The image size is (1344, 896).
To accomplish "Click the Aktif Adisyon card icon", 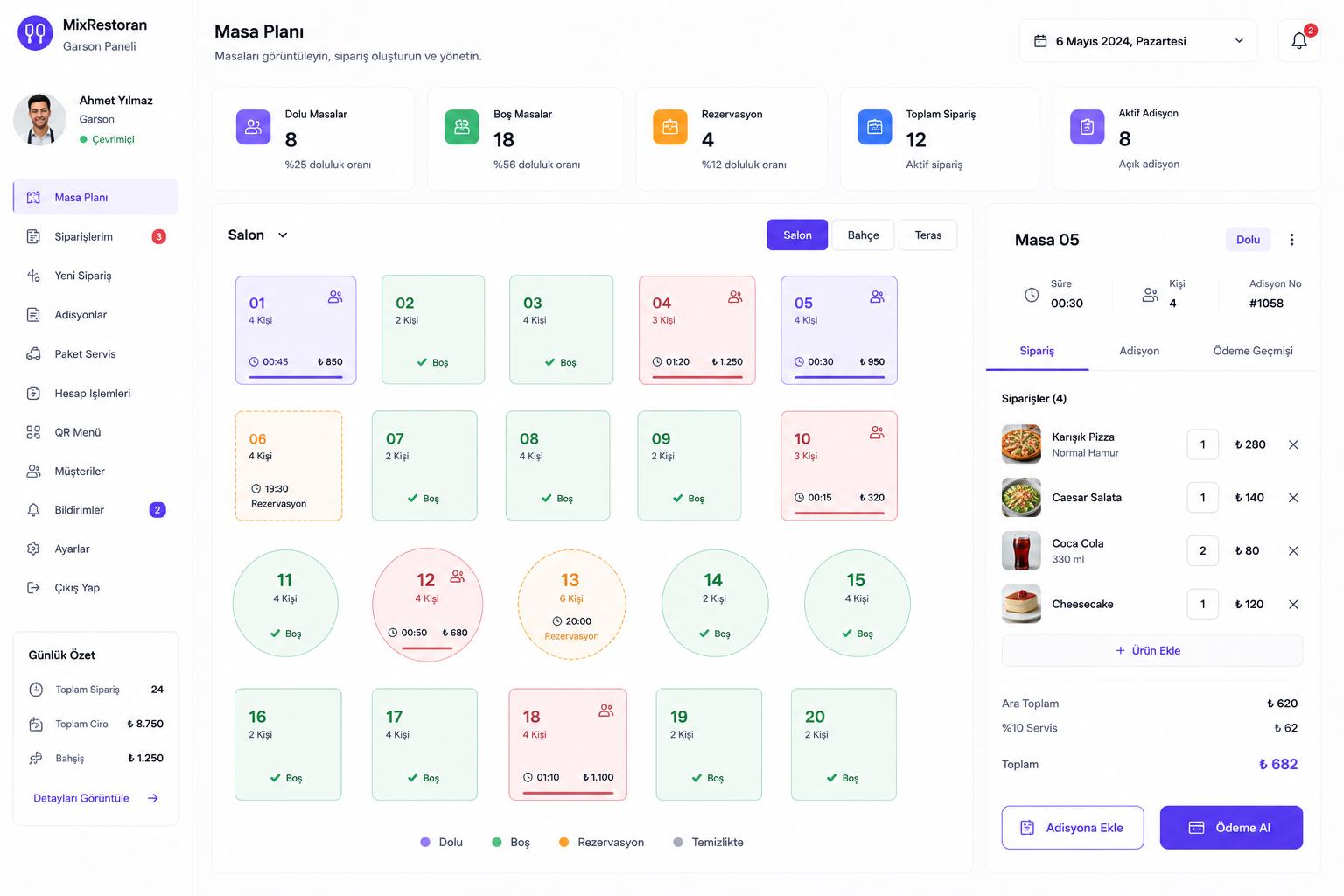I will pyautogui.click(x=1088, y=127).
